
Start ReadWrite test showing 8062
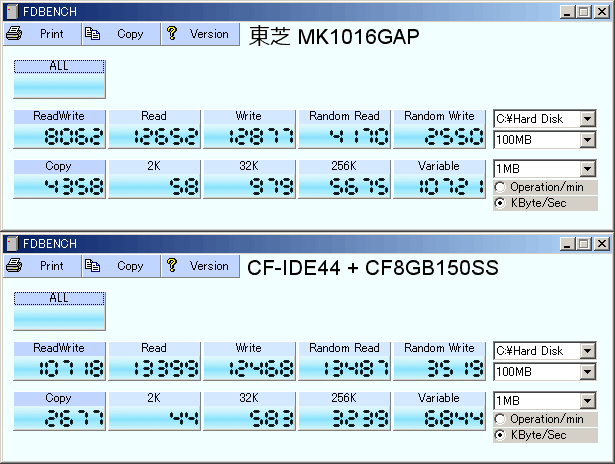click(60, 129)
